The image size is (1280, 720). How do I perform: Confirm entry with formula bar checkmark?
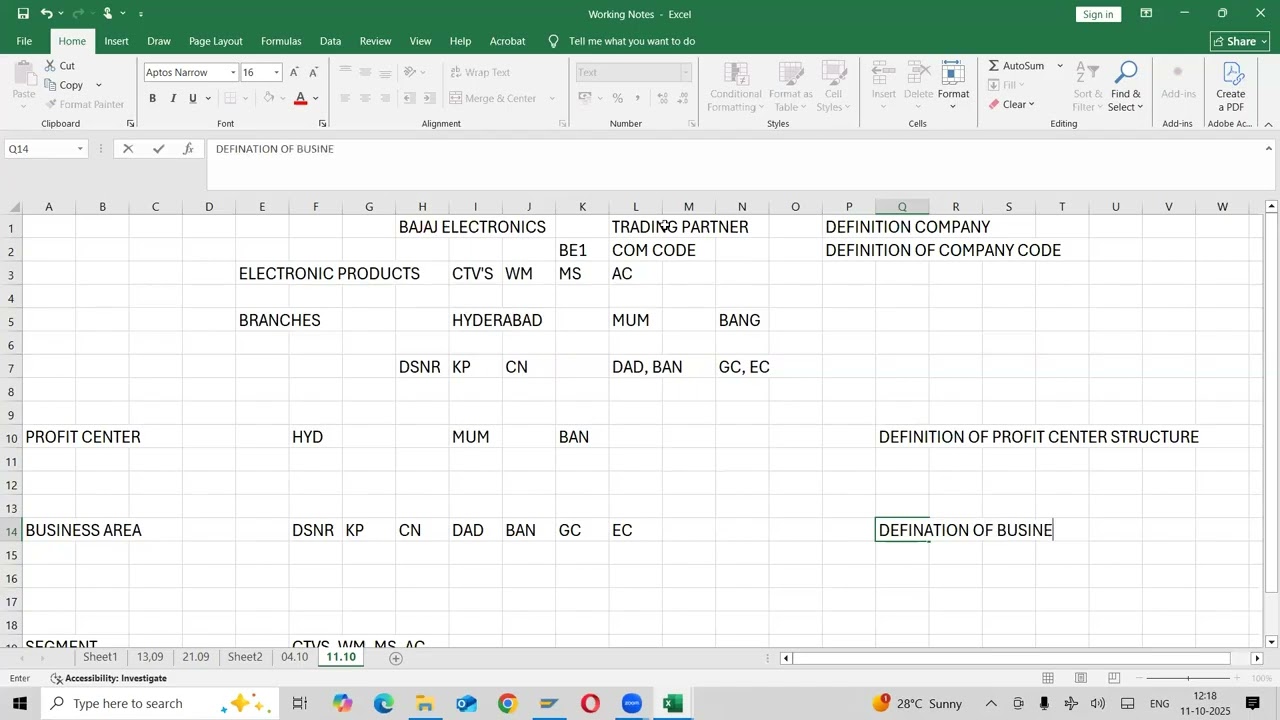(158, 149)
